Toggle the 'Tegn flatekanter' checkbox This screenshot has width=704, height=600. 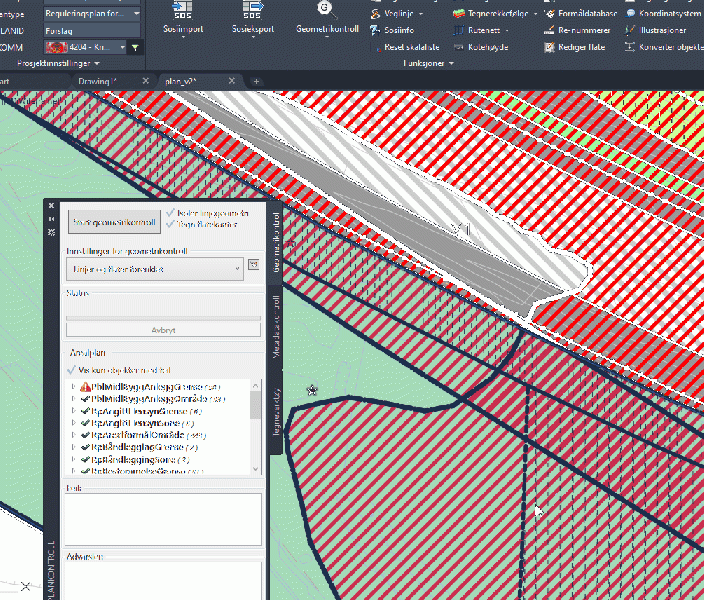[x=170, y=224]
